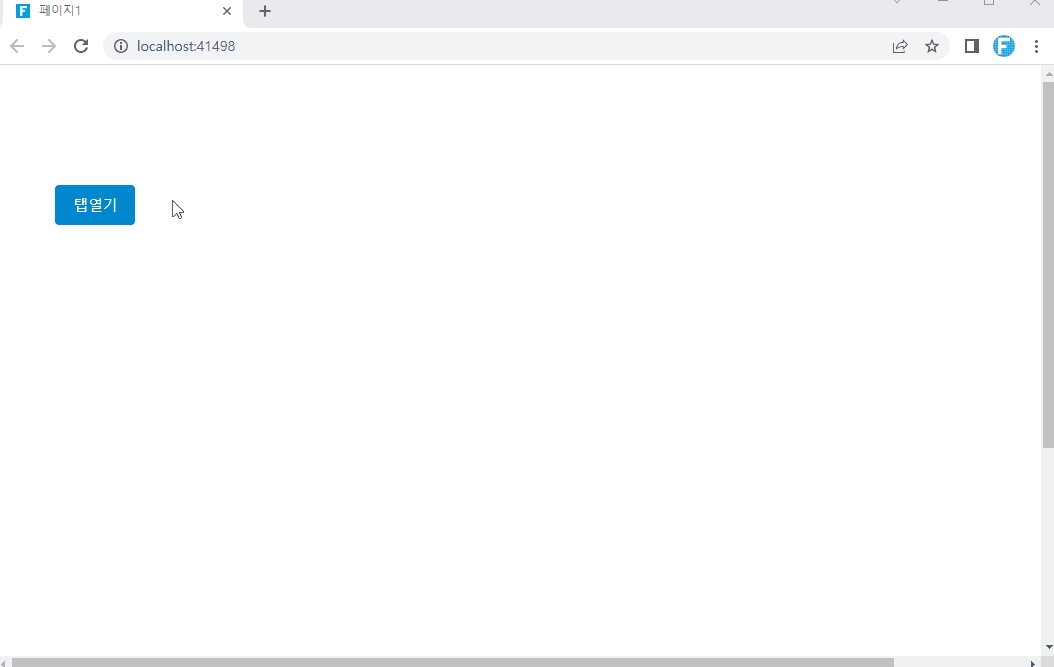Click the browser Back arrow
Viewport: 1054px width, 667px height.
tap(17, 46)
